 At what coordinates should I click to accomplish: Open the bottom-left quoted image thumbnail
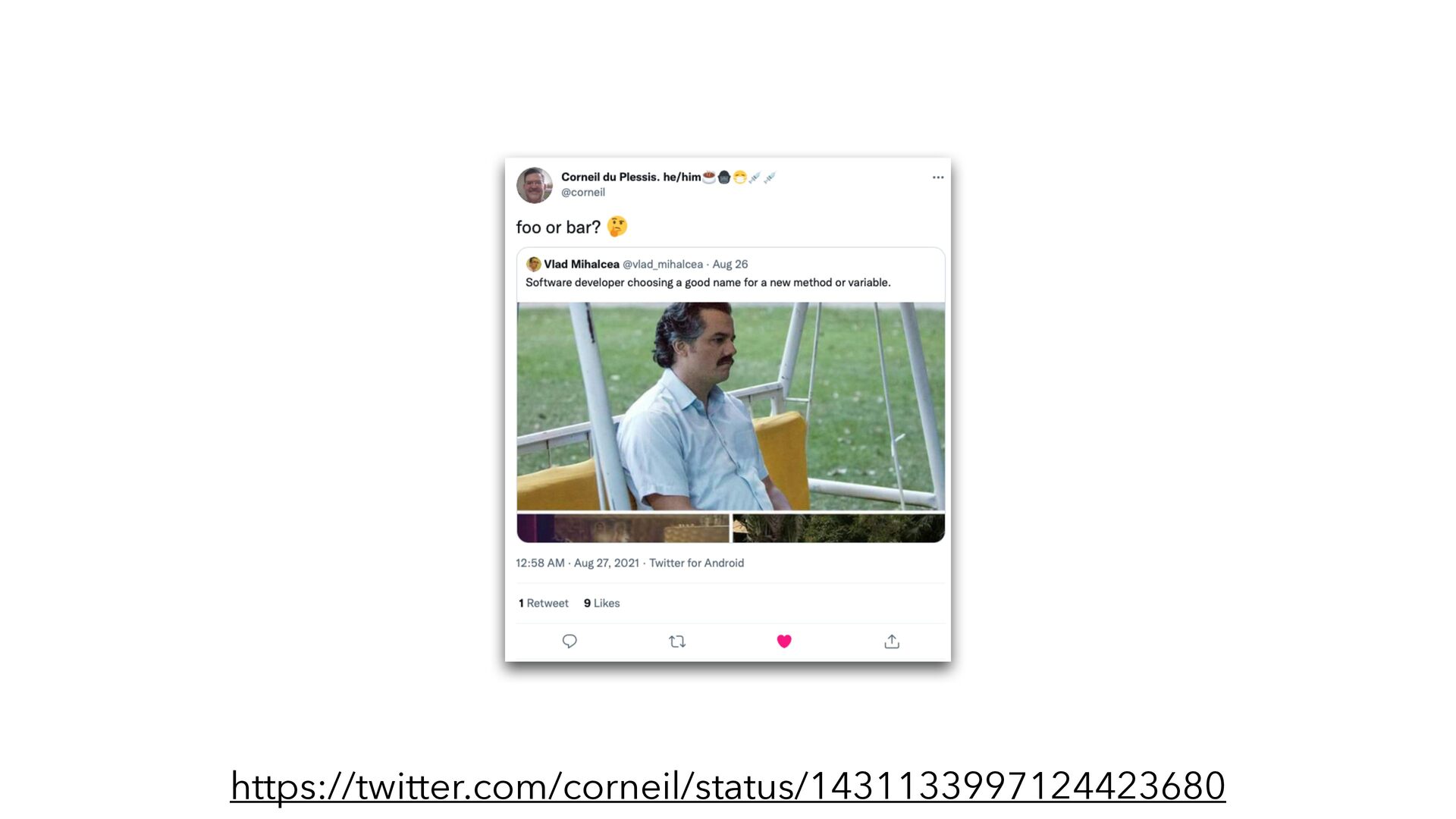pyautogui.click(x=623, y=528)
